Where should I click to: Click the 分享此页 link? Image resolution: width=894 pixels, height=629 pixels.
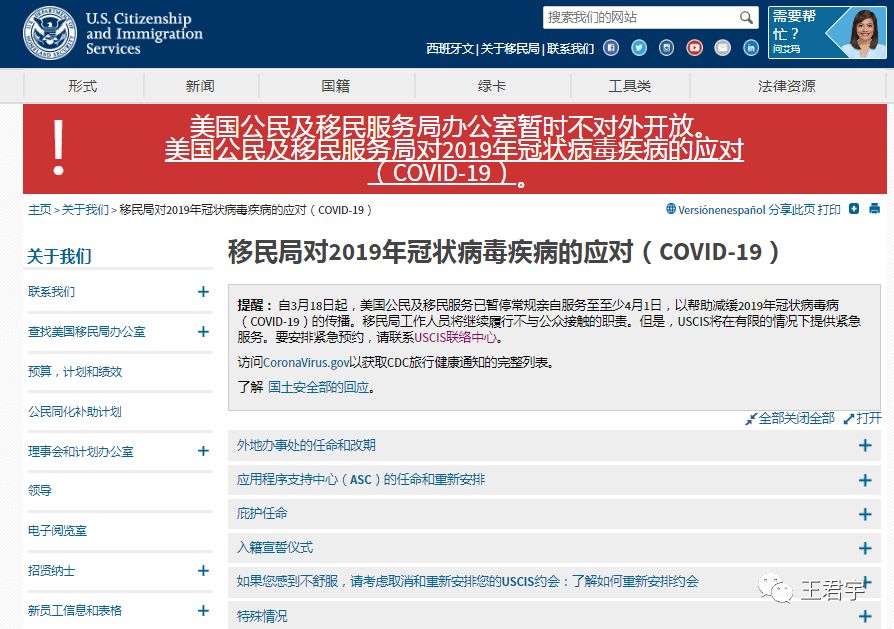pyautogui.click(x=791, y=210)
